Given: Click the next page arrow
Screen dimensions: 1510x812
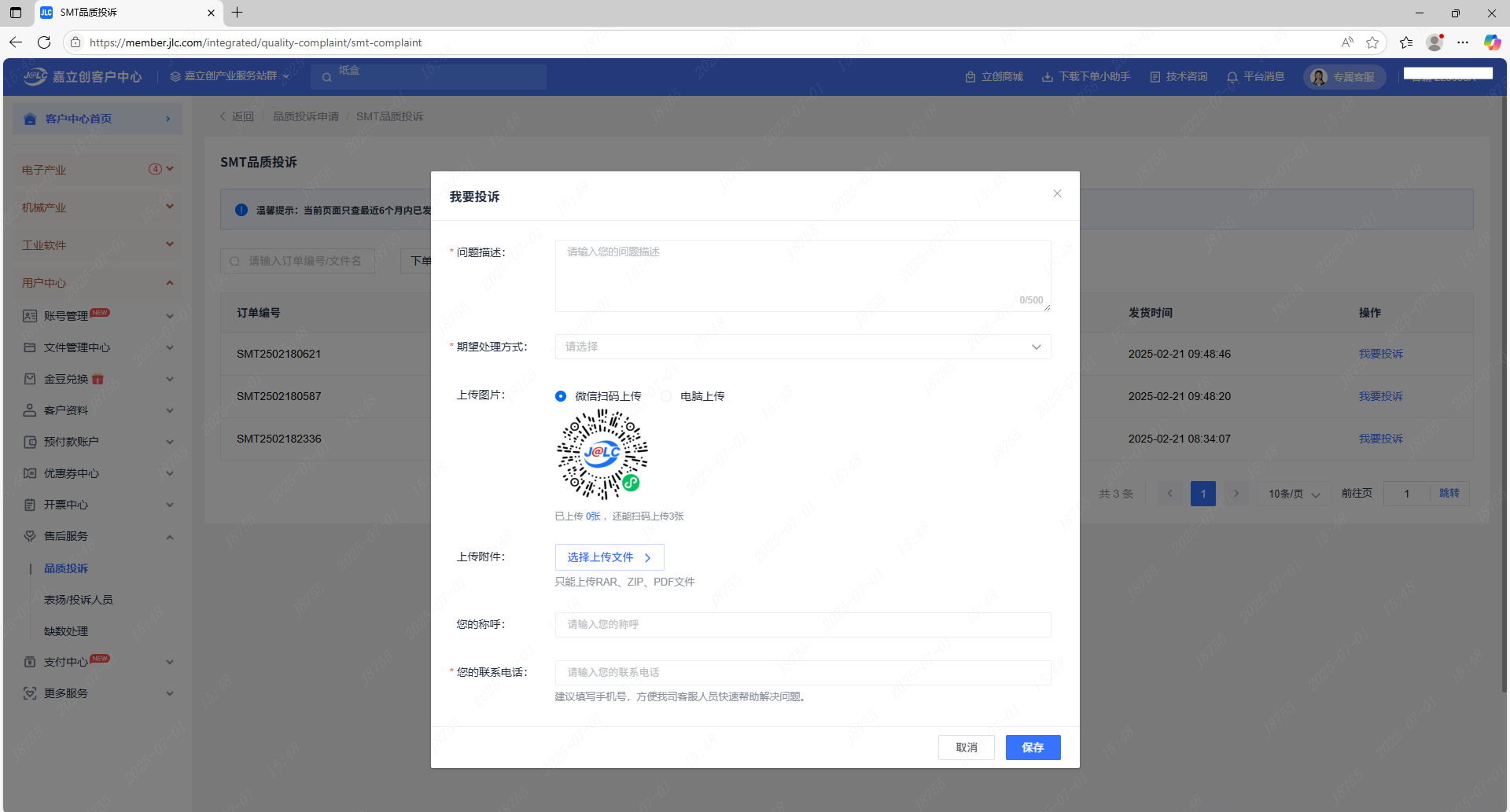Looking at the screenshot, I should tap(1236, 494).
